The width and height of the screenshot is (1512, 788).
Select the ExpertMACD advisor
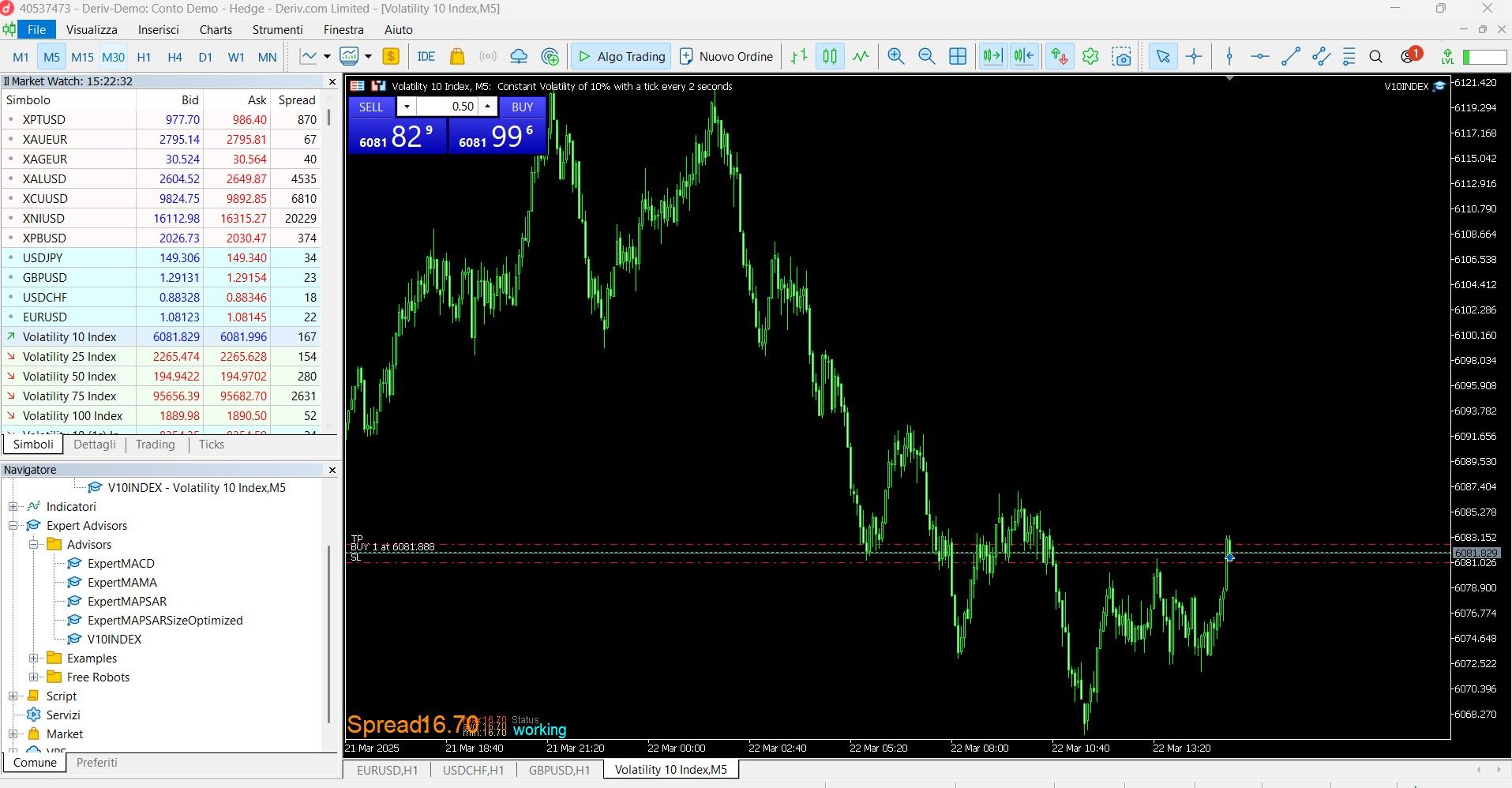tap(121, 564)
